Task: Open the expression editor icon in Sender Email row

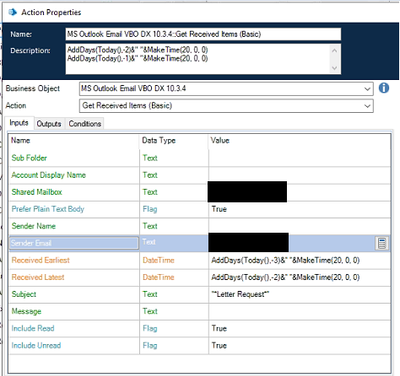Action: coord(382,243)
